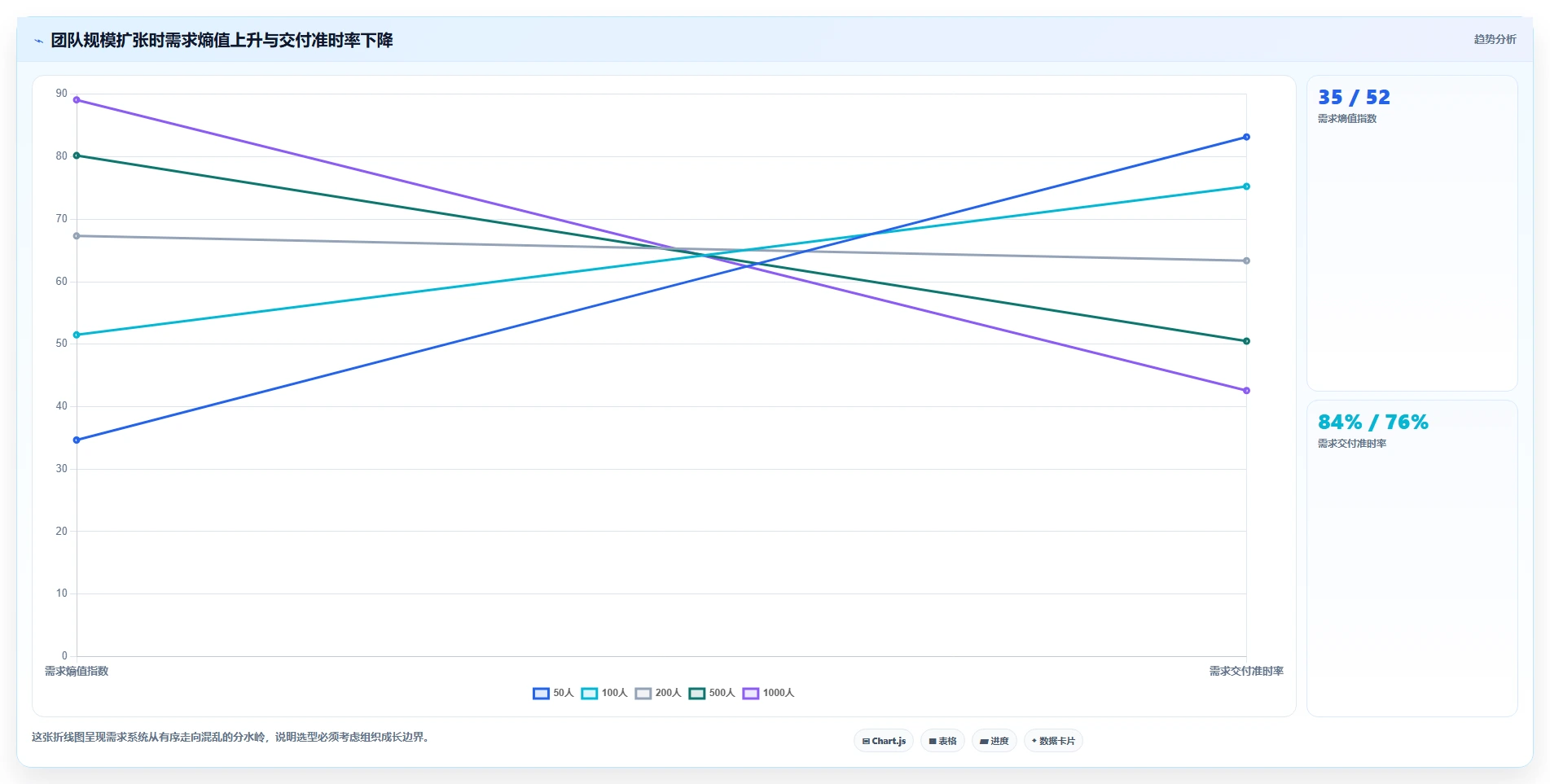Click the 100人 endpoint on the right axis
Viewport: 1550px width, 784px height.
(1246, 186)
